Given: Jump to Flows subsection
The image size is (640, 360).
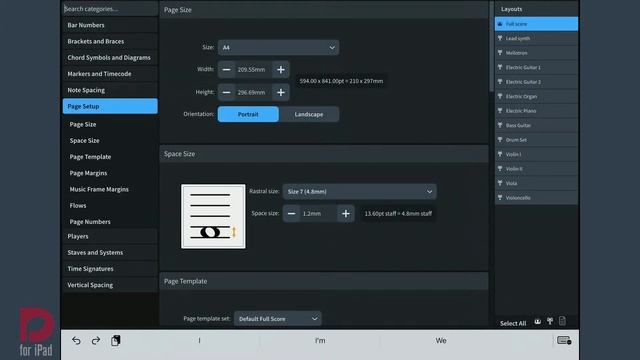Looking at the screenshot, I should click(x=78, y=206).
